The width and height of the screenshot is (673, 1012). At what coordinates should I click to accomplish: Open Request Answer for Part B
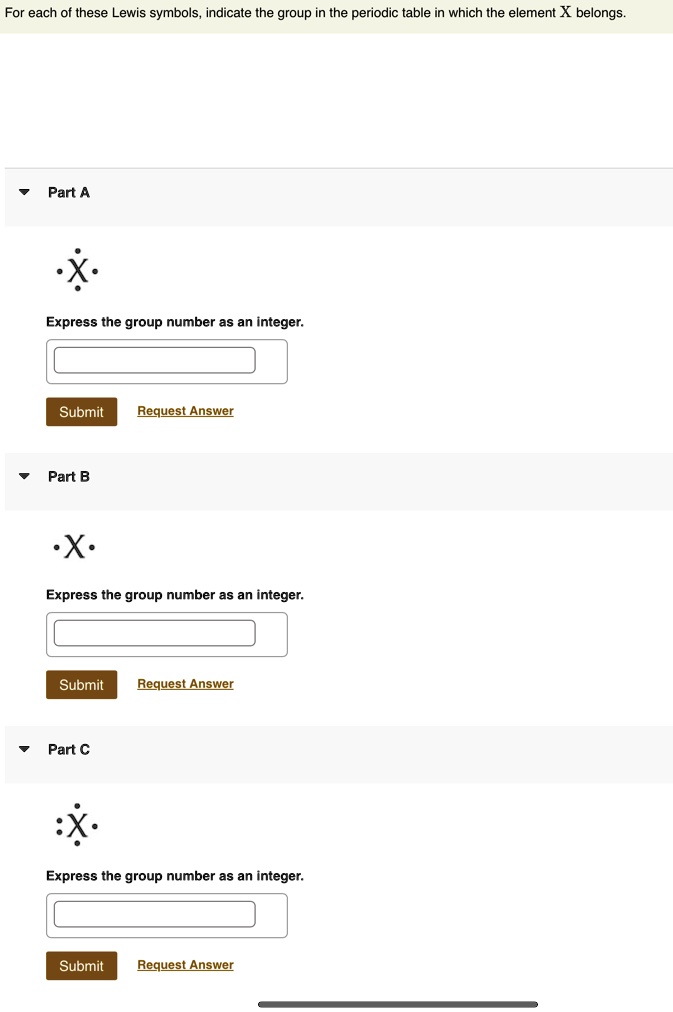point(185,683)
